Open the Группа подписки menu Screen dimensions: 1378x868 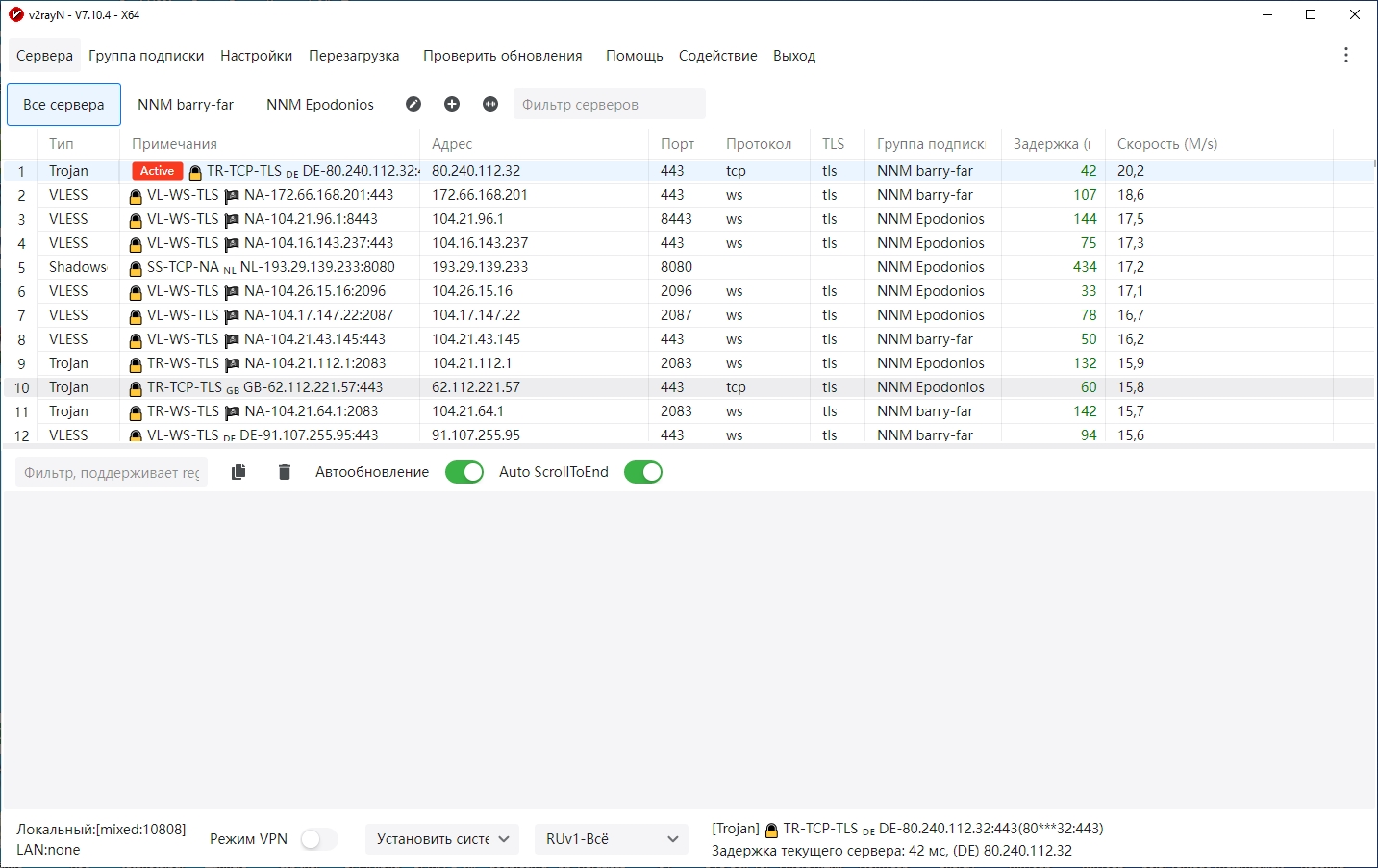pos(146,56)
